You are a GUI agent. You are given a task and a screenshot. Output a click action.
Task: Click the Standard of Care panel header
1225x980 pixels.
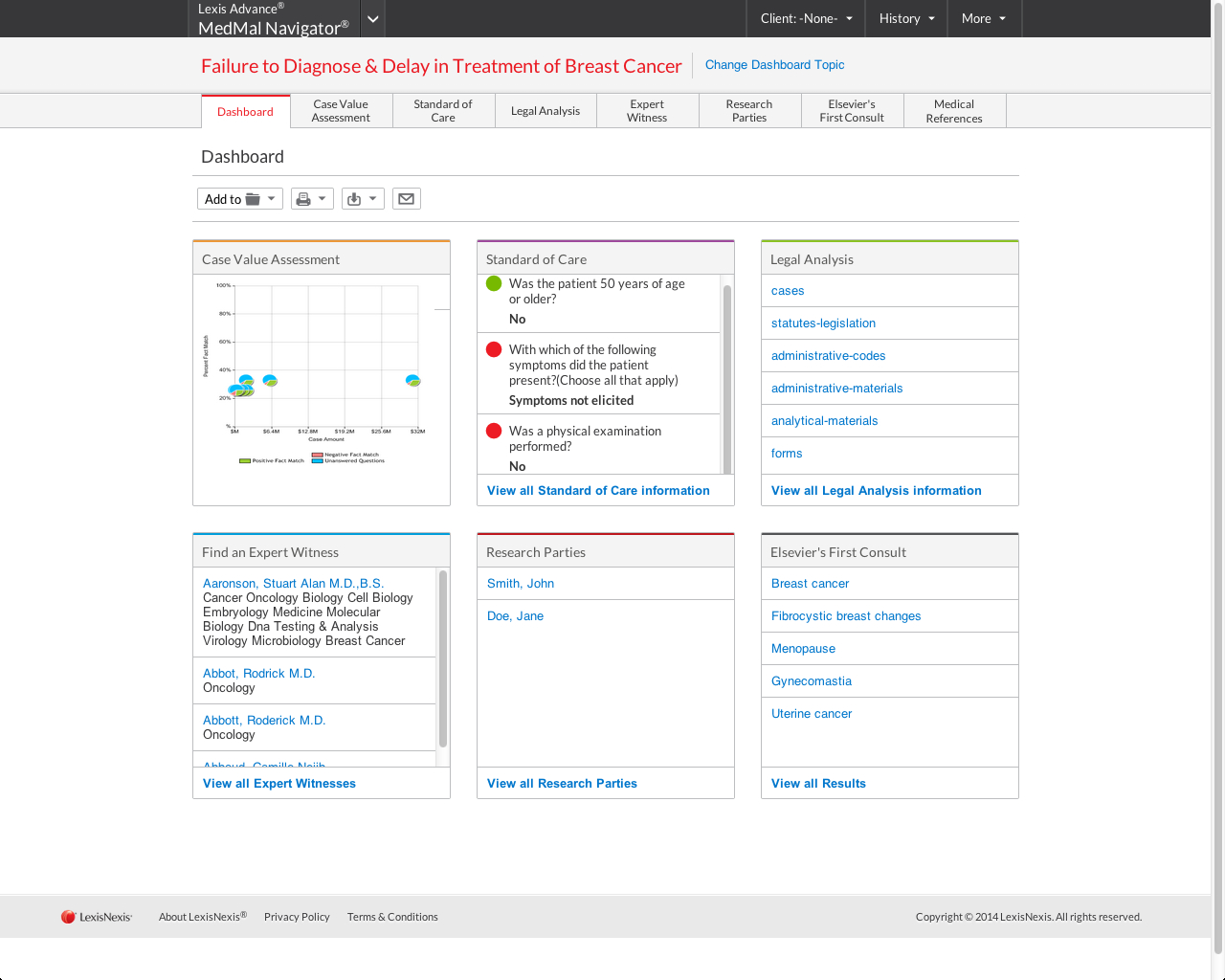(606, 258)
